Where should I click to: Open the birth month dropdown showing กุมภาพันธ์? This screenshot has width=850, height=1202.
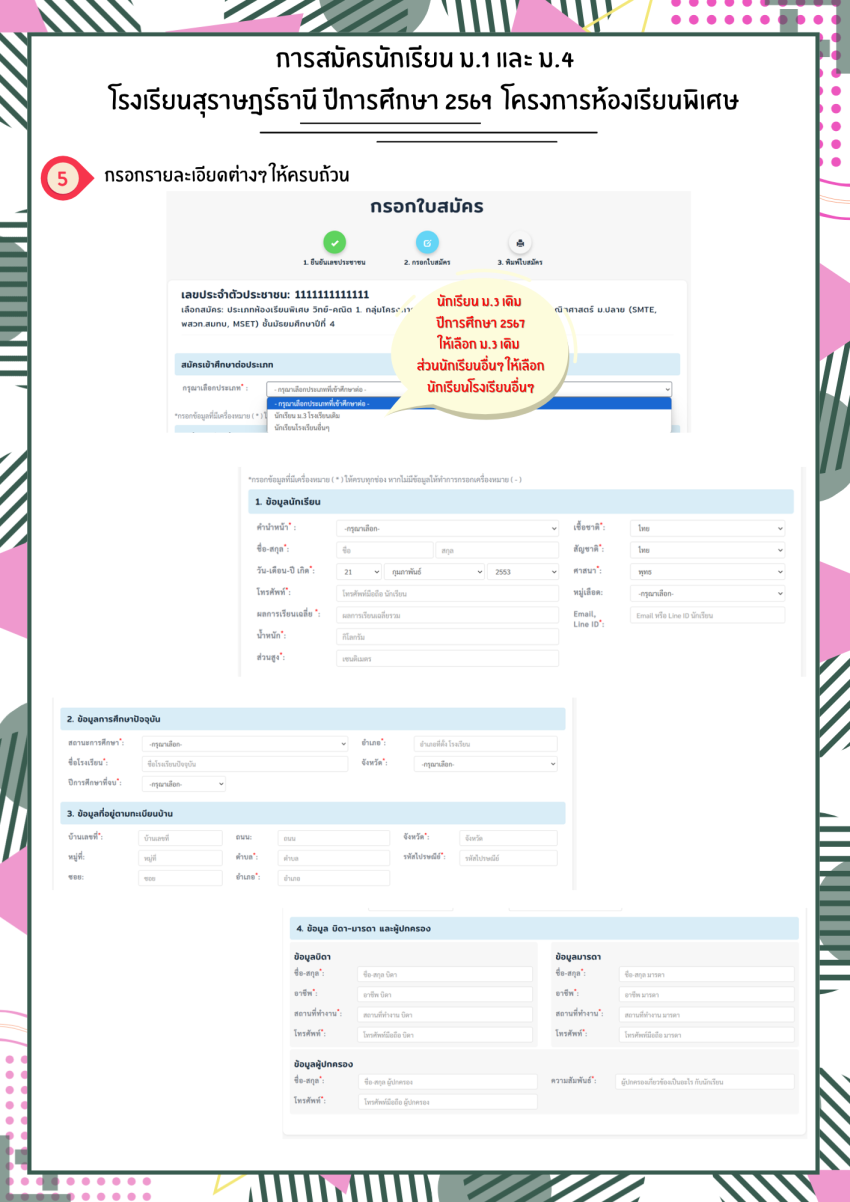pyautogui.click(x=434, y=572)
